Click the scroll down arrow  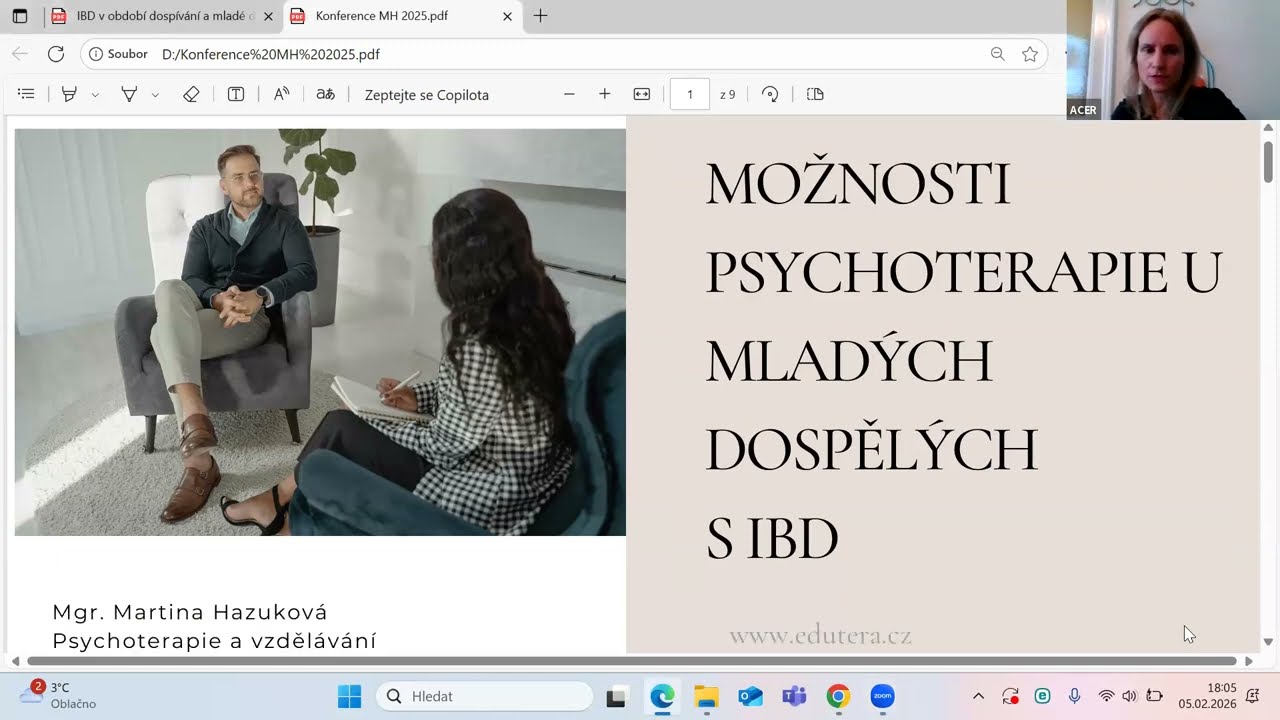click(1268, 642)
